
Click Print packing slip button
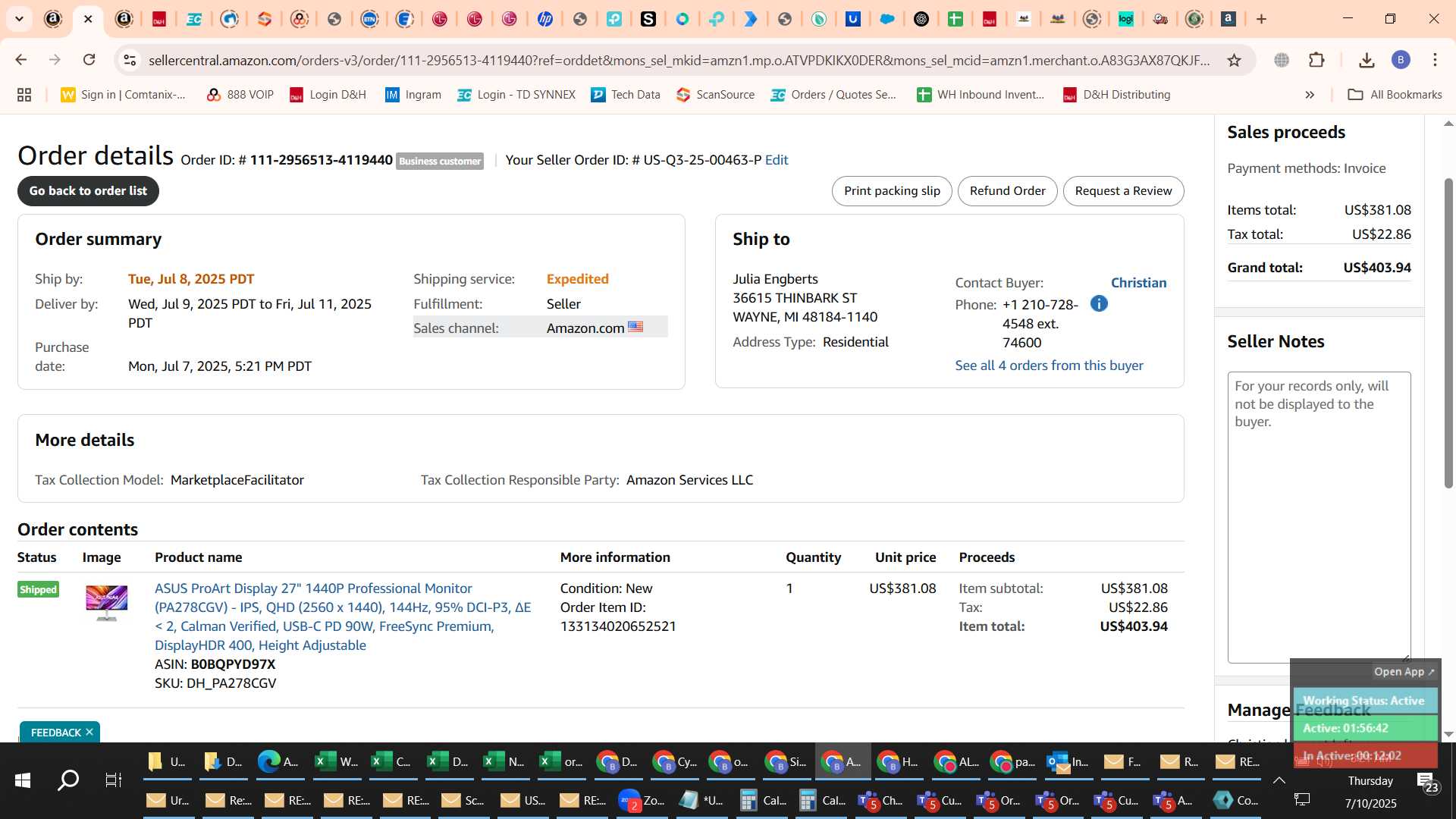[892, 191]
